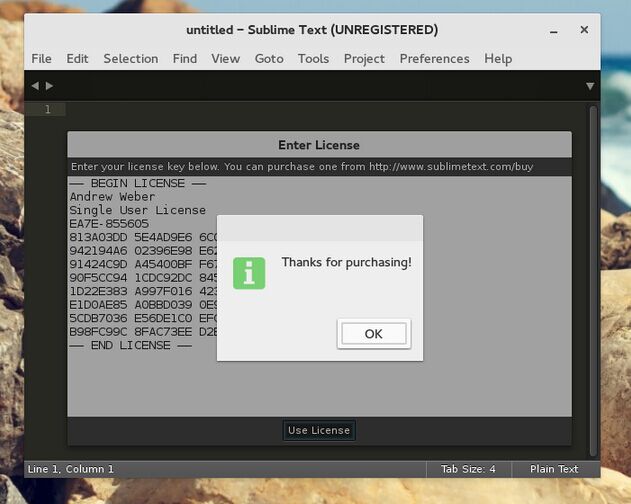
Task: Open the View menu
Action: (x=226, y=59)
